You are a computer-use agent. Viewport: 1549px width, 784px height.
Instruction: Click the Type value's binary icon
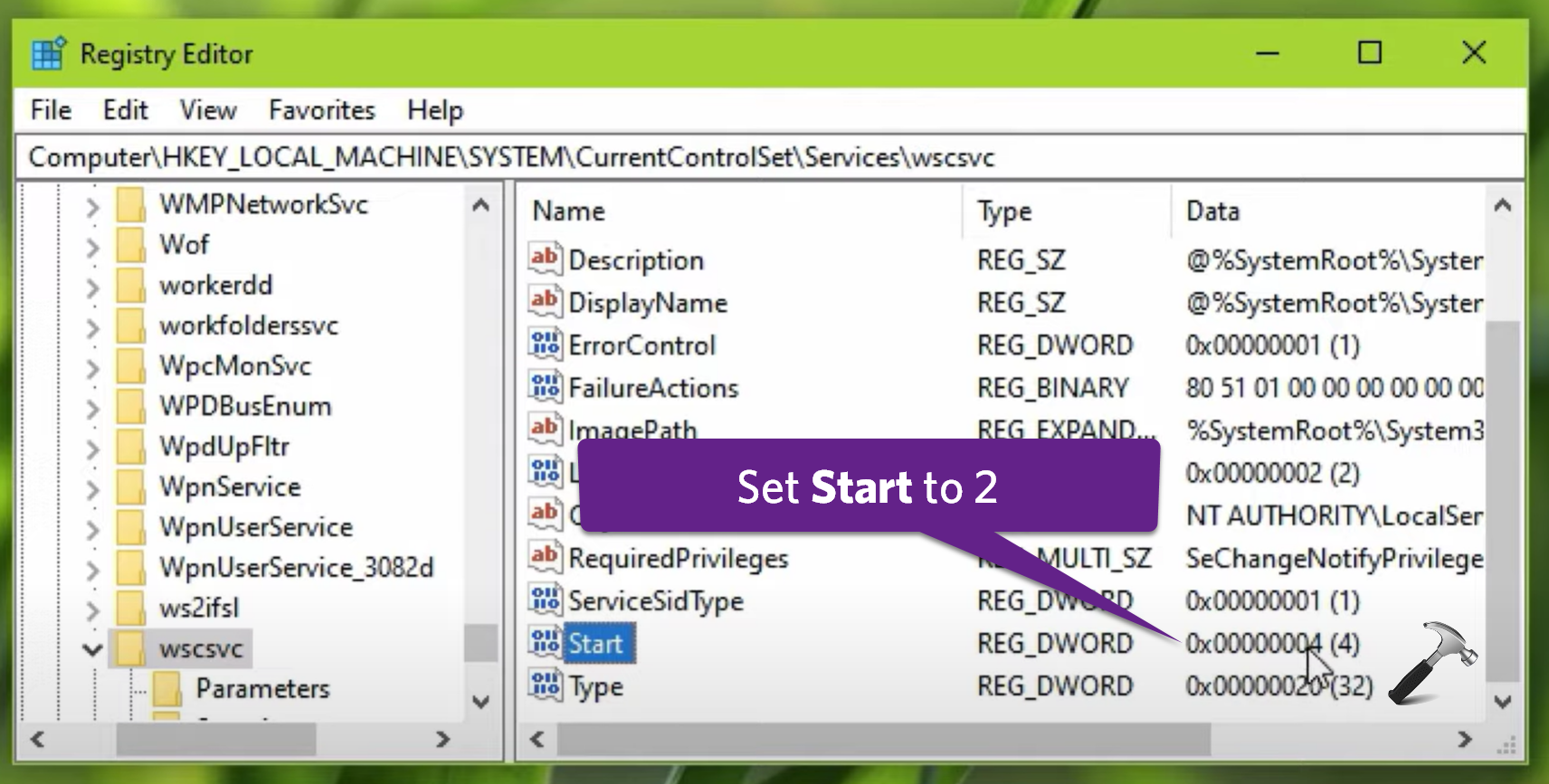pyautogui.click(x=545, y=685)
